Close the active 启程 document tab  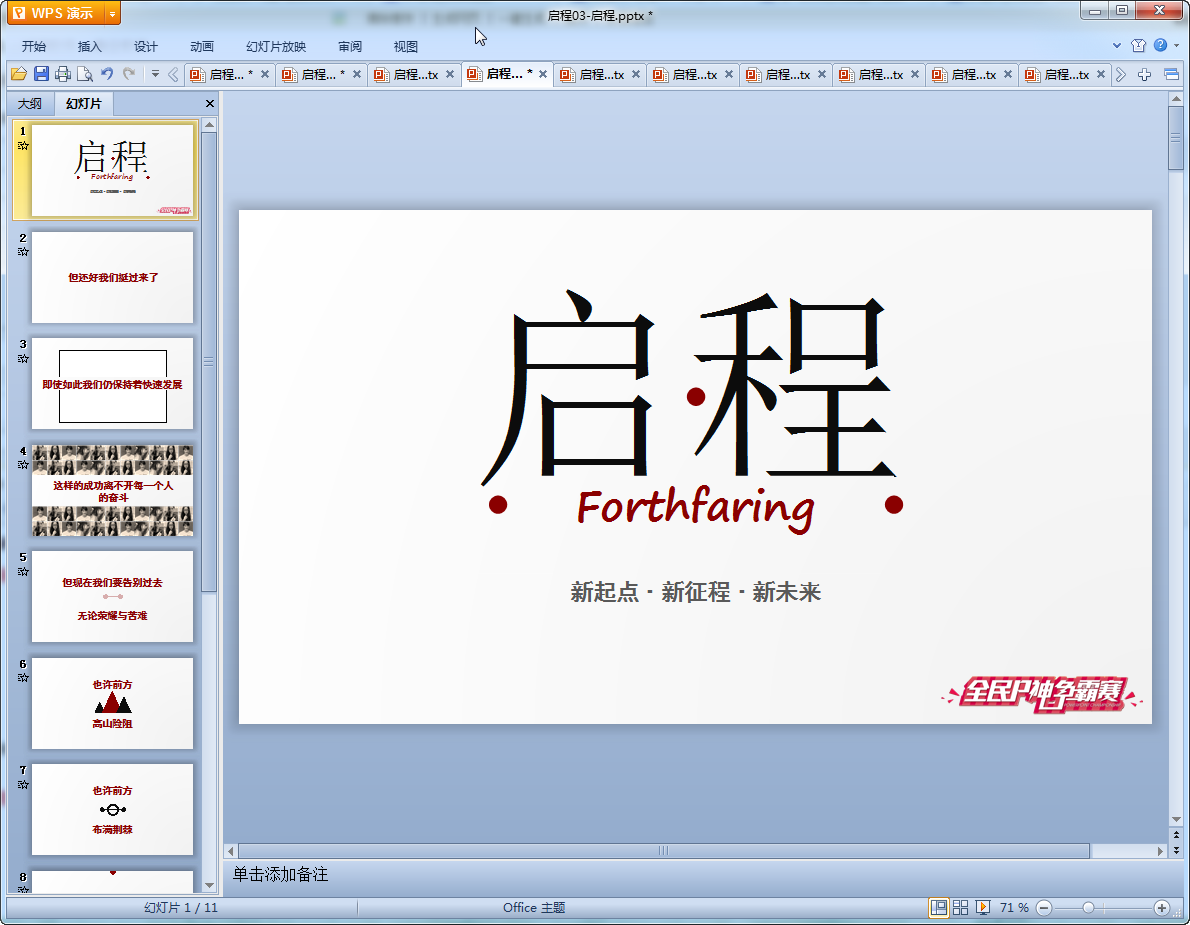543,74
